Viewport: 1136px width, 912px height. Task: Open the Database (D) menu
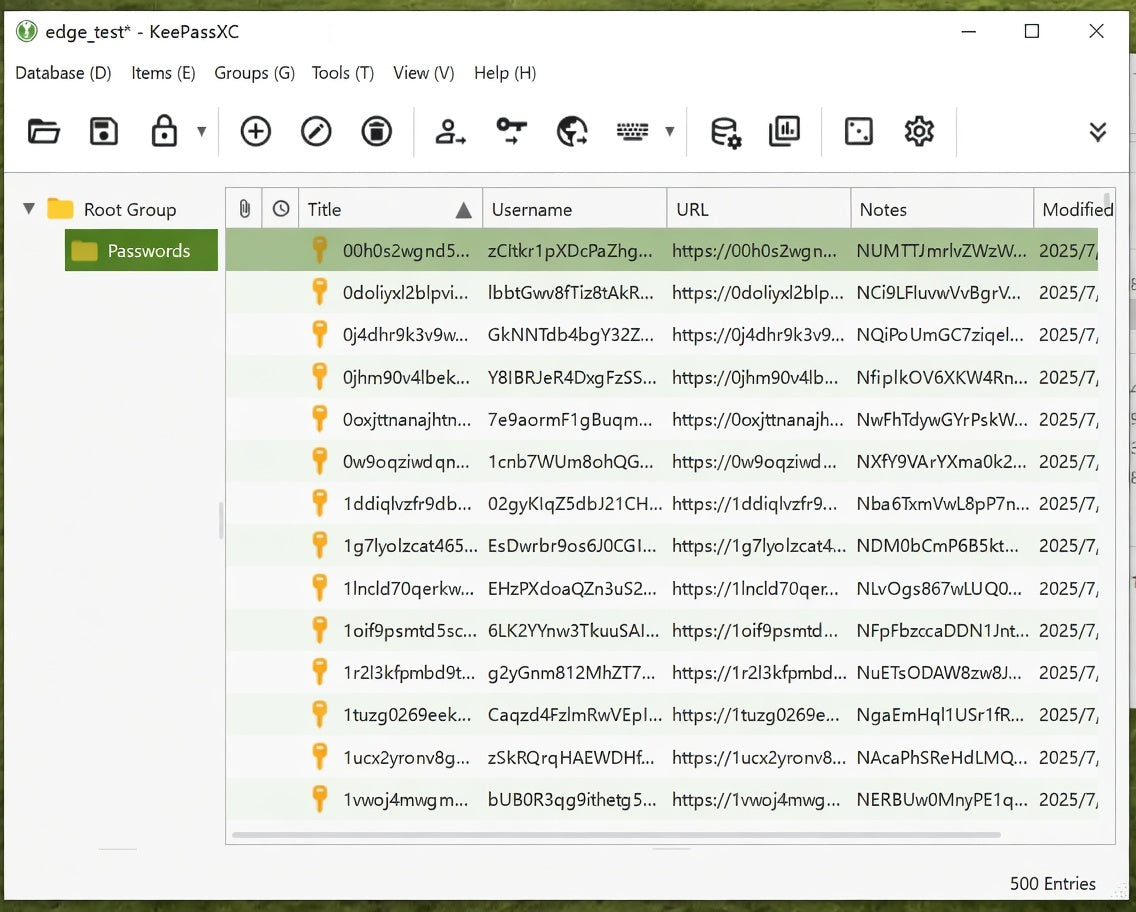[x=63, y=73]
